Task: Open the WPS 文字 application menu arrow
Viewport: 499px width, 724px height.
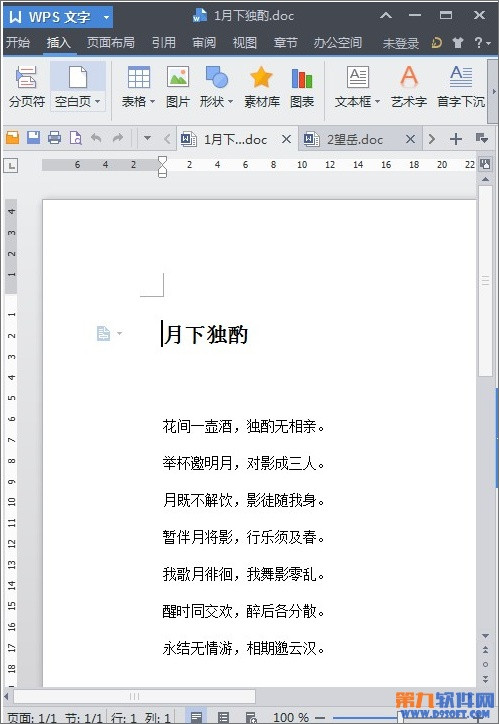Action: click(x=107, y=18)
